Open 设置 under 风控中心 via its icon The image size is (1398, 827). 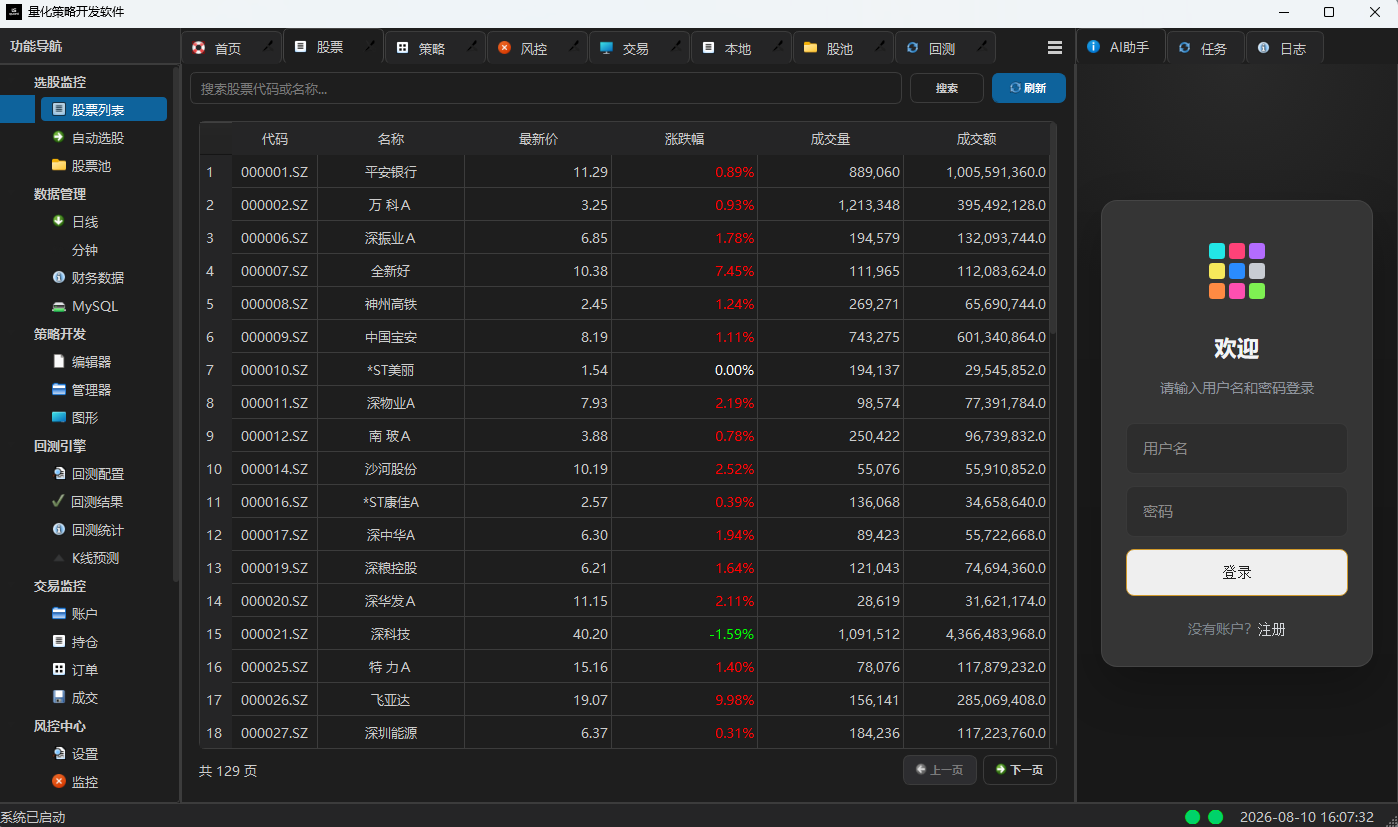tap(59, 754)
